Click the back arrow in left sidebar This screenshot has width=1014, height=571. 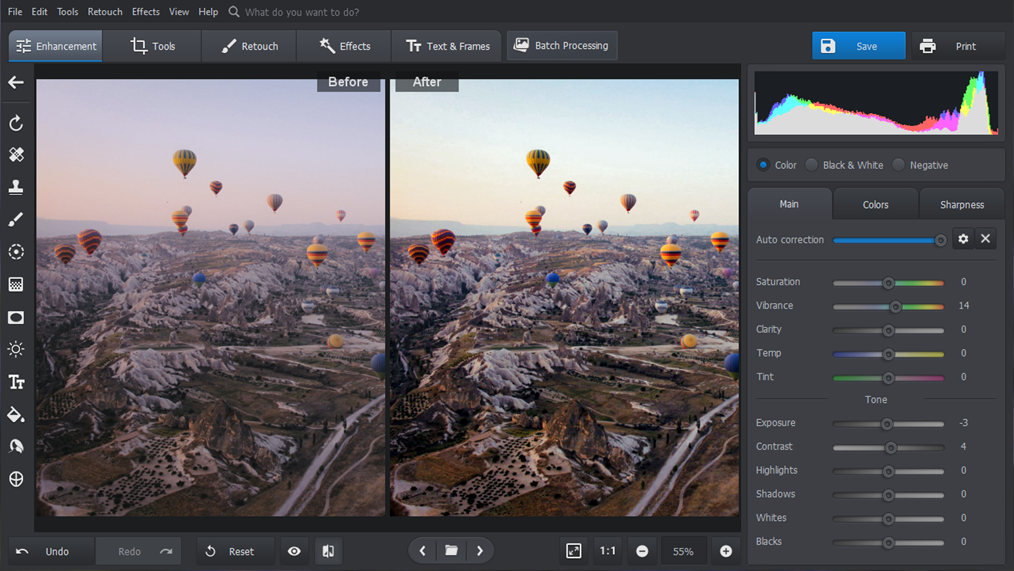tap(16, 83)
